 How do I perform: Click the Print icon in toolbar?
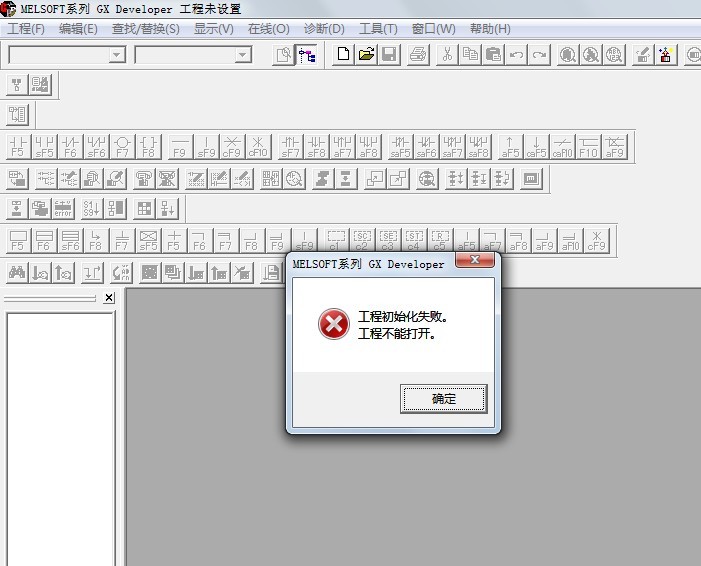click(x=419, y=55)
